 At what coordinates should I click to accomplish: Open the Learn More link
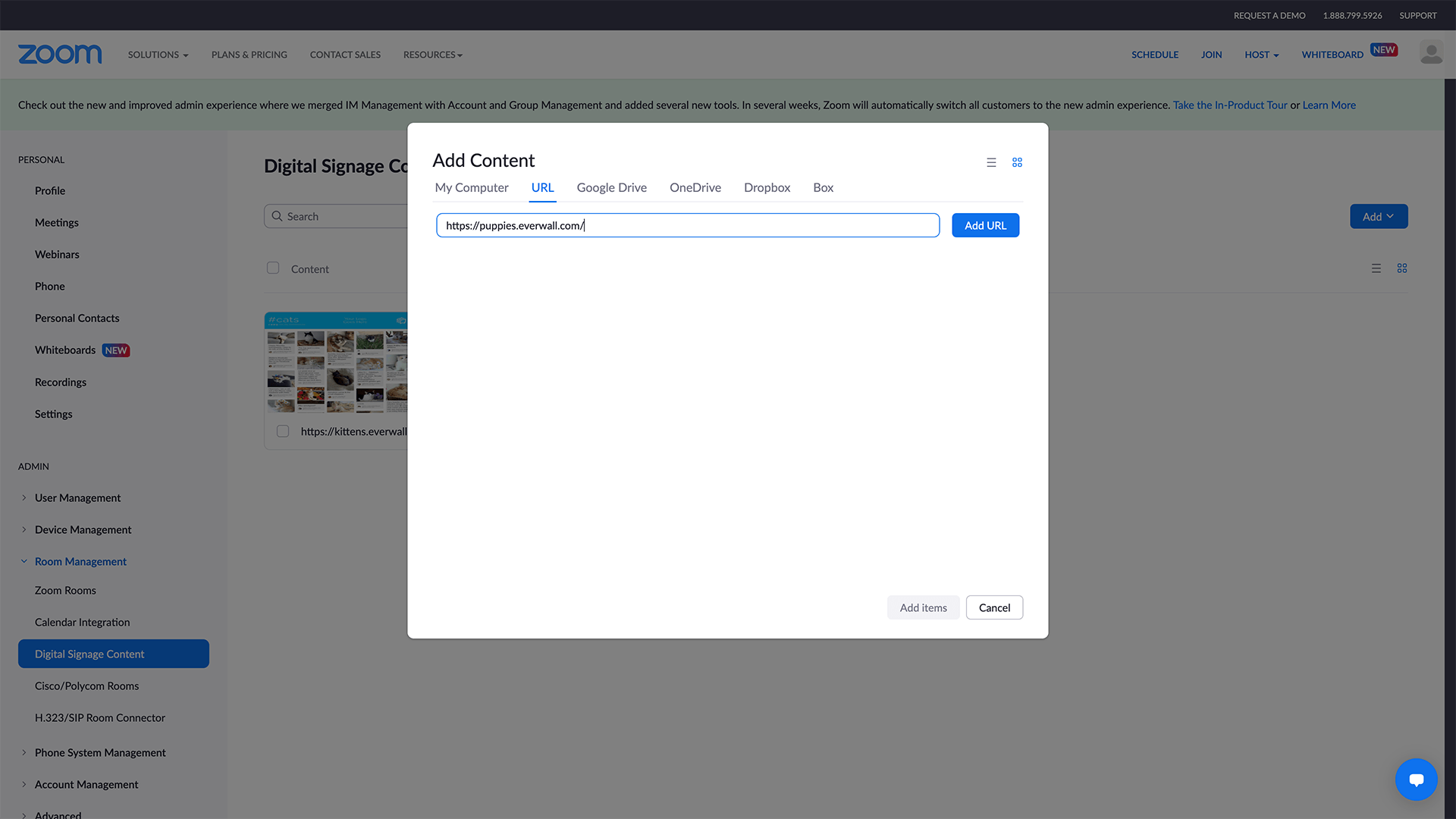(1329, 105)
